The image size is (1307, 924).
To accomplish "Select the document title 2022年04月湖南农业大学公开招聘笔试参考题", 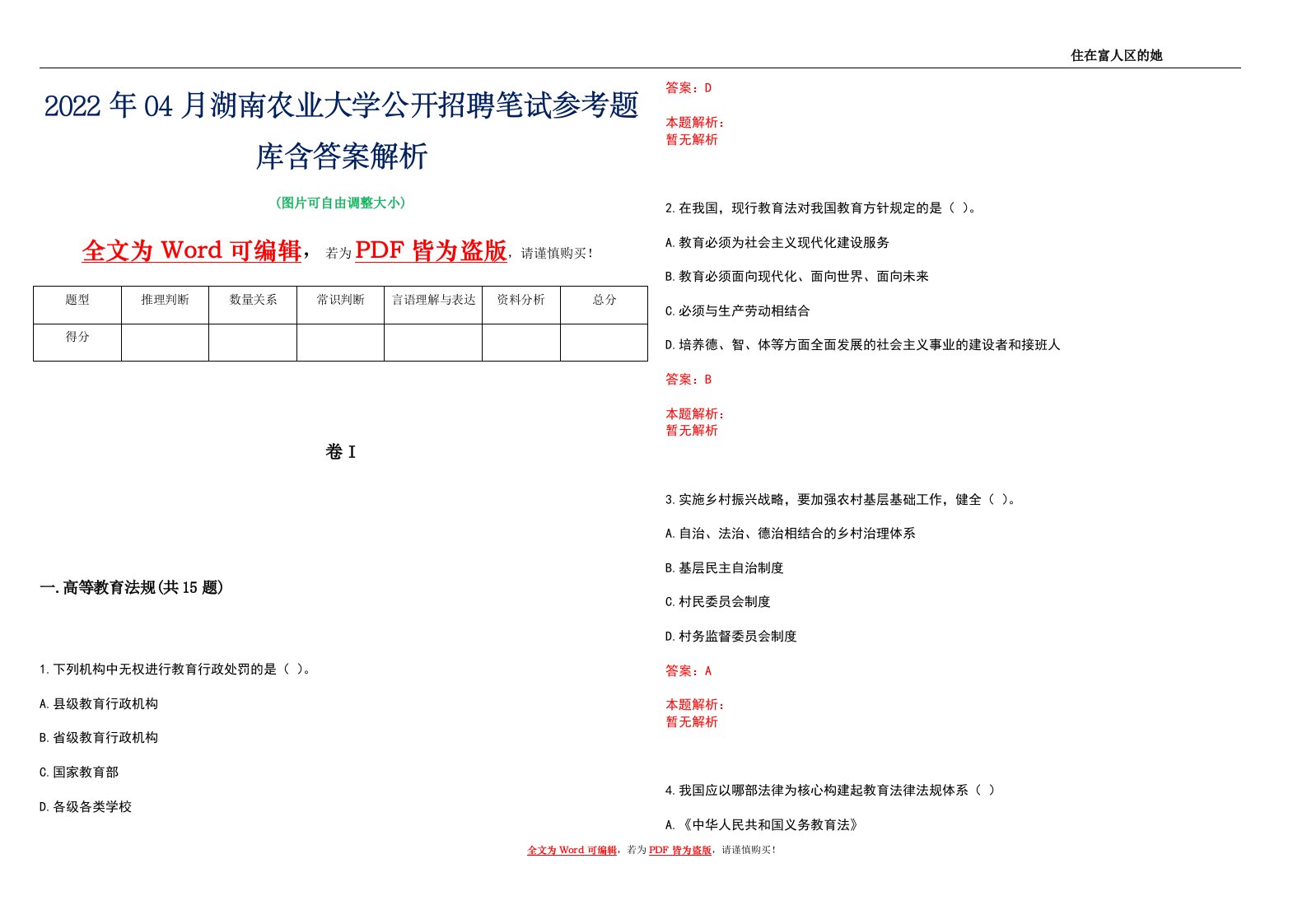I will pyautogui.click(x=341, y=105).
